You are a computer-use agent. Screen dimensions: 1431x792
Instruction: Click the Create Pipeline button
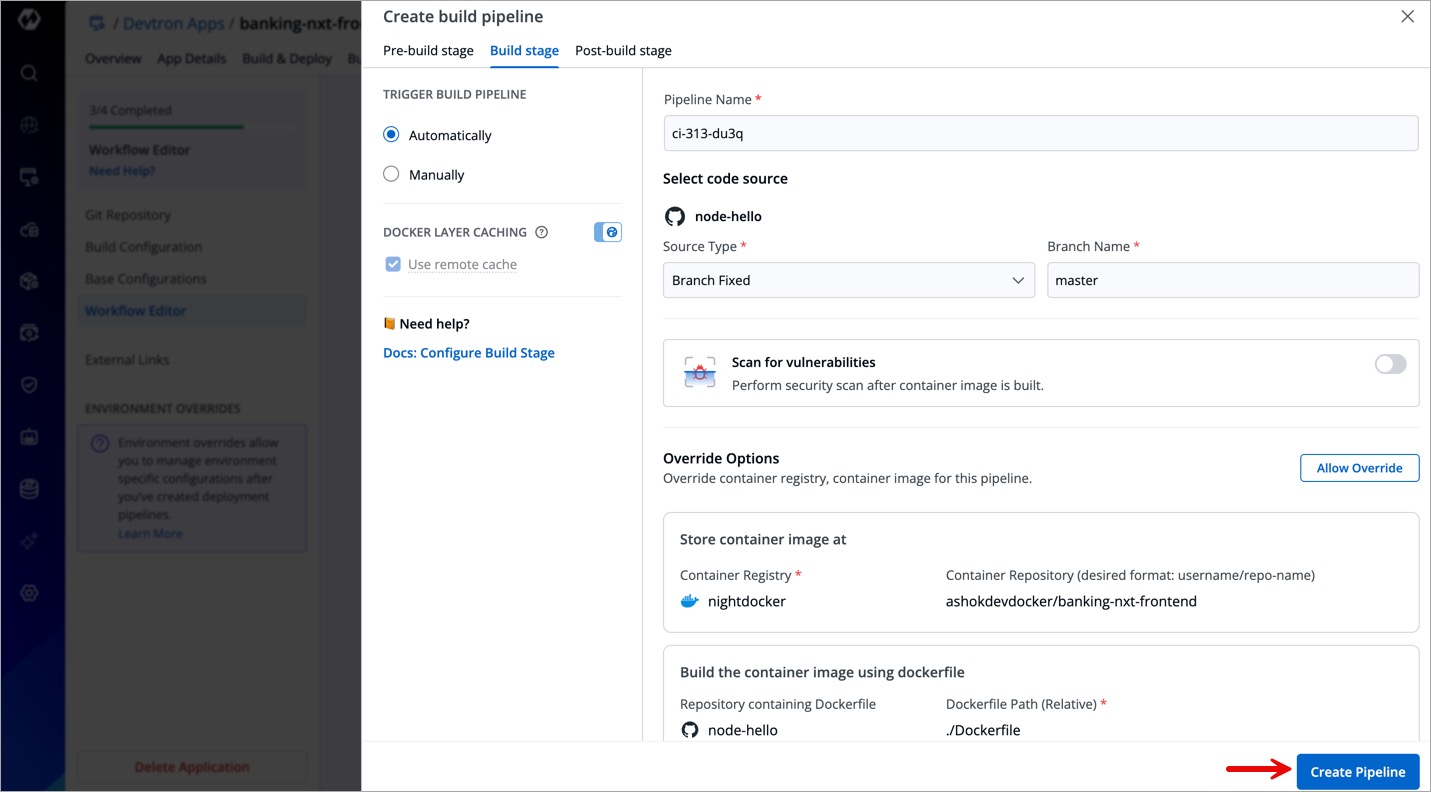(x=1357, y=771)
